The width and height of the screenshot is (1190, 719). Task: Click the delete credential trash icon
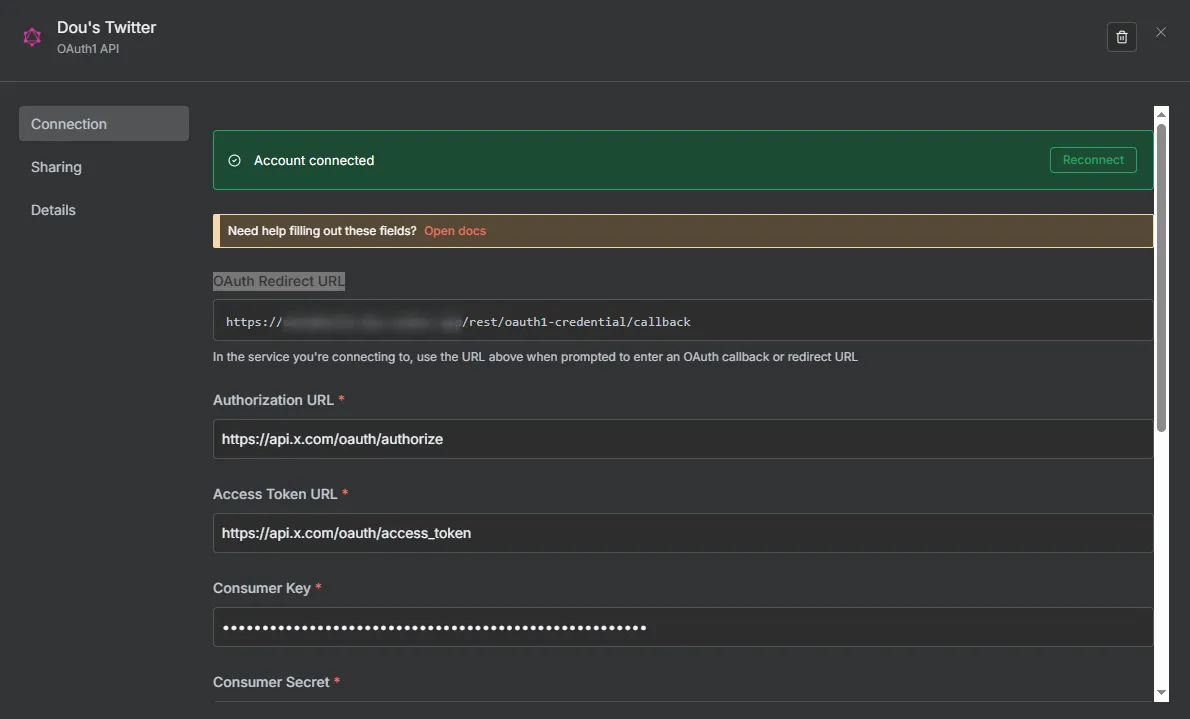1121,36
